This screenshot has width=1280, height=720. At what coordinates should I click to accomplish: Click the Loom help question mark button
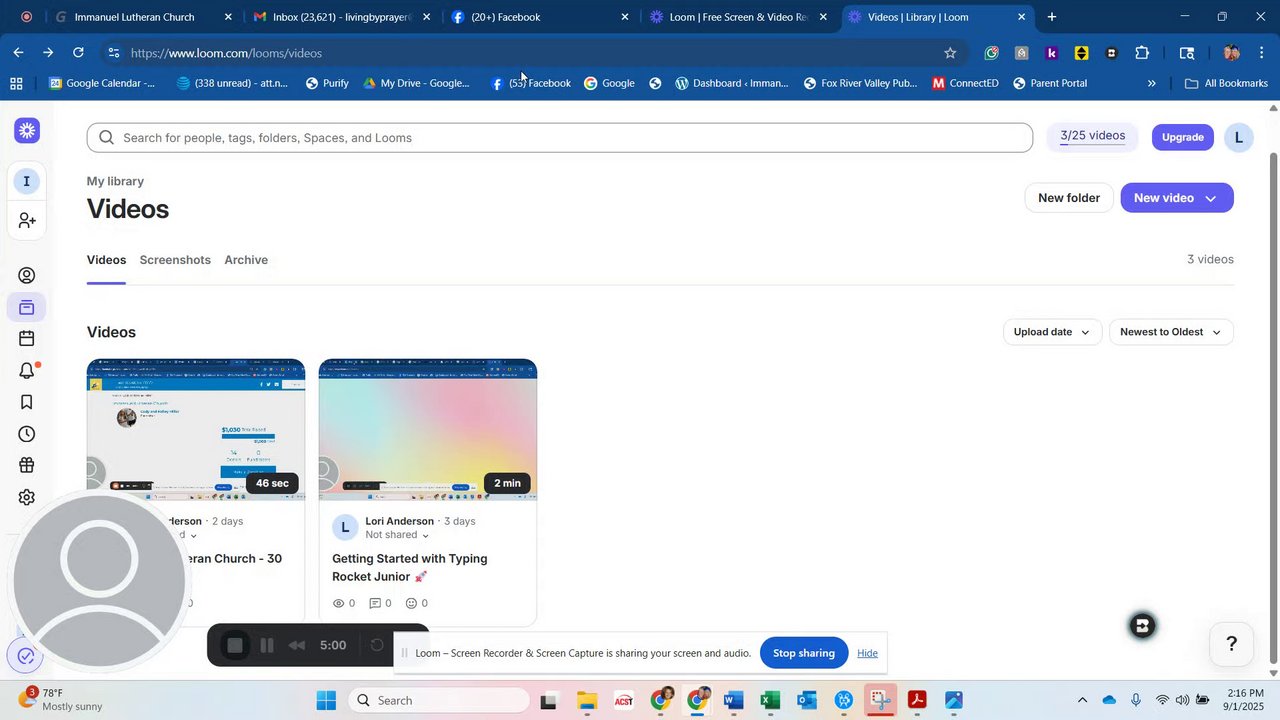pyautogui.click(x=1232, y=644)
